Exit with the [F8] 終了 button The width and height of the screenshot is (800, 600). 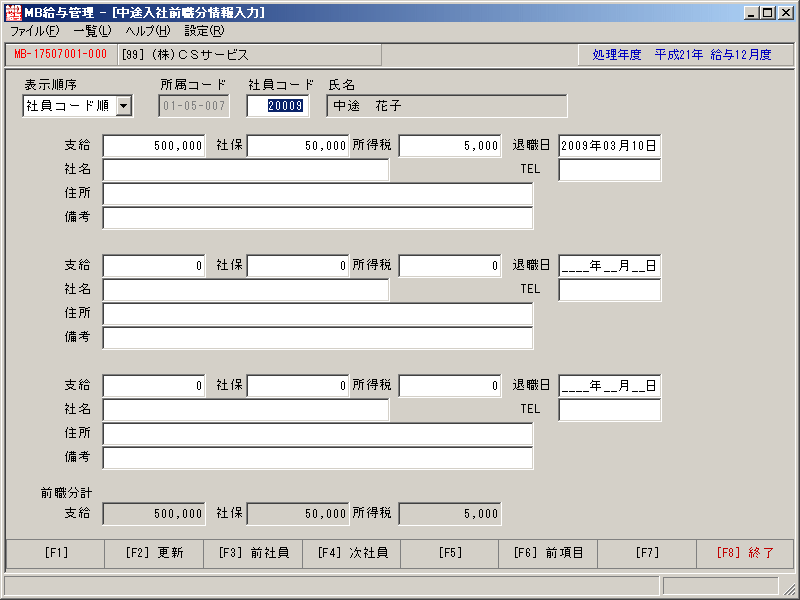point(745,553)
